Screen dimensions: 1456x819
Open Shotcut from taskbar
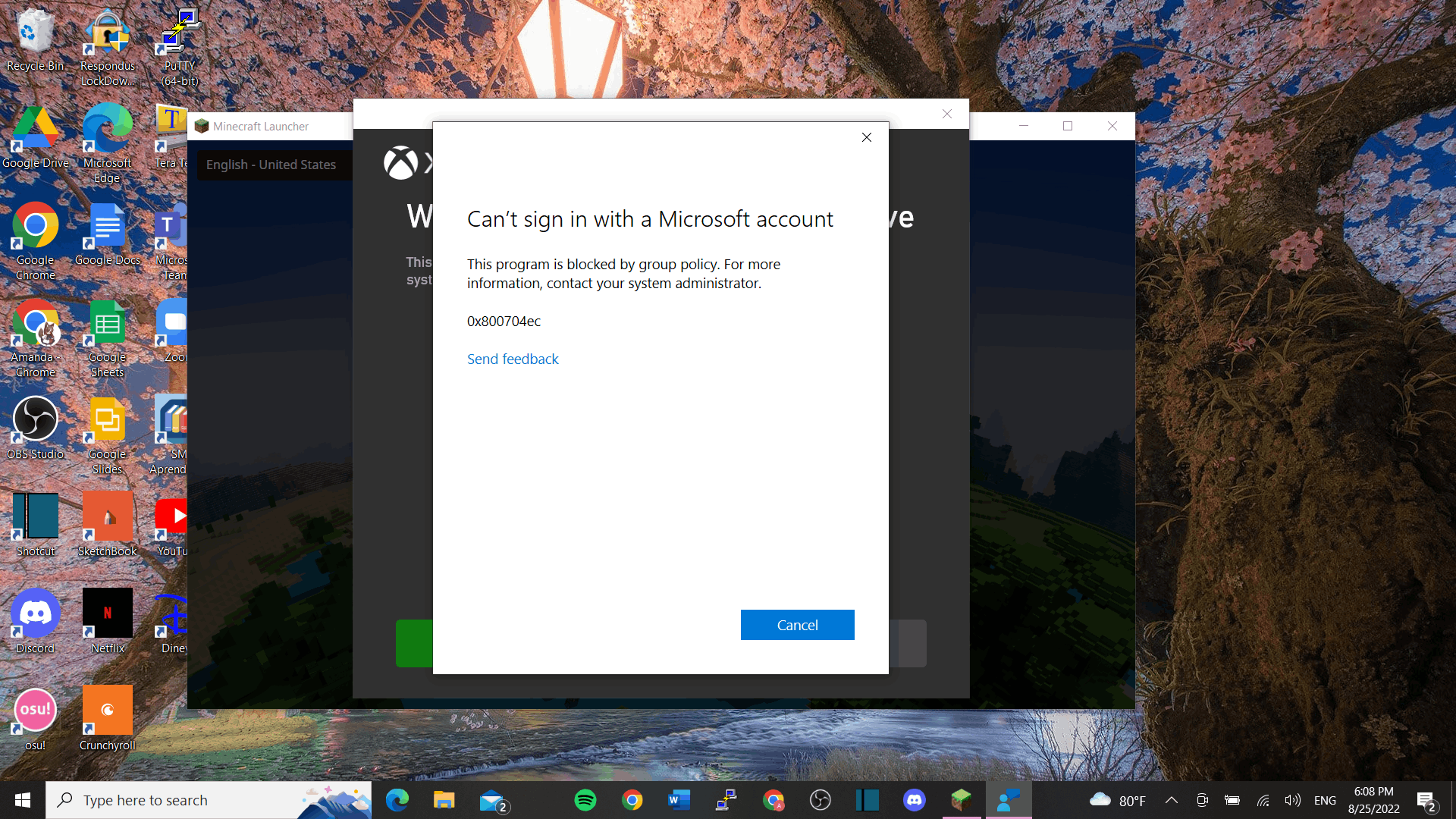tap(868, 800)
